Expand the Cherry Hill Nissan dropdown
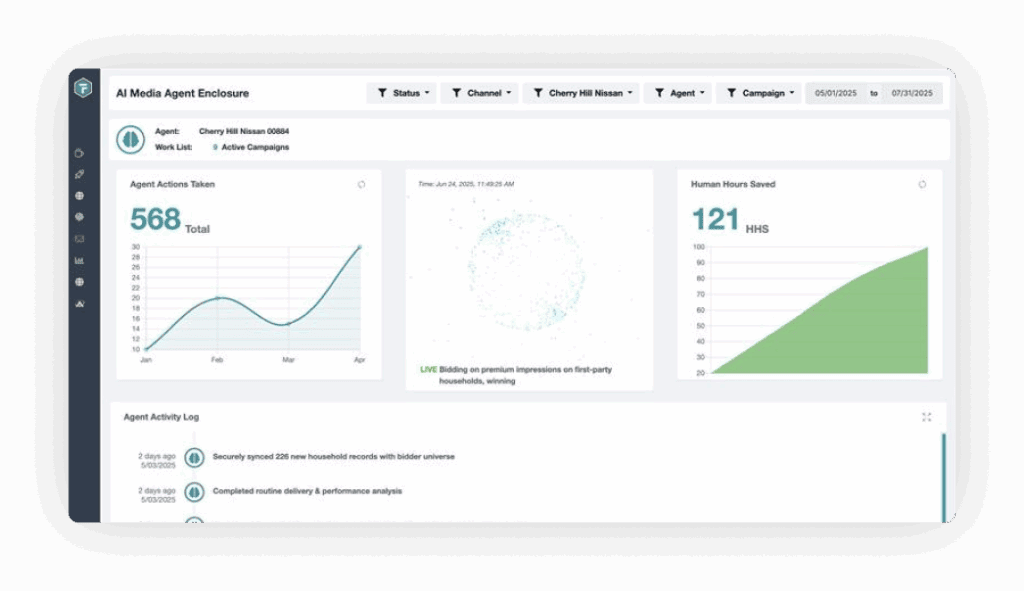 581,93
